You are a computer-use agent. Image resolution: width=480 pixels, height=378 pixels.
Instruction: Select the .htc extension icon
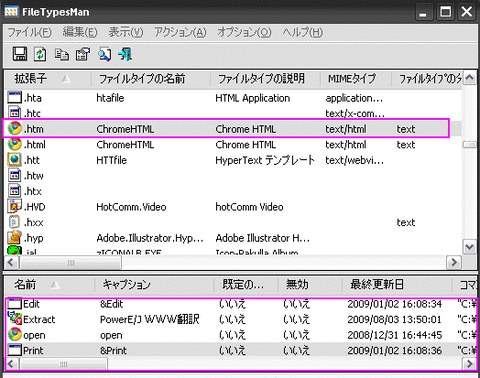coord(15,113)
